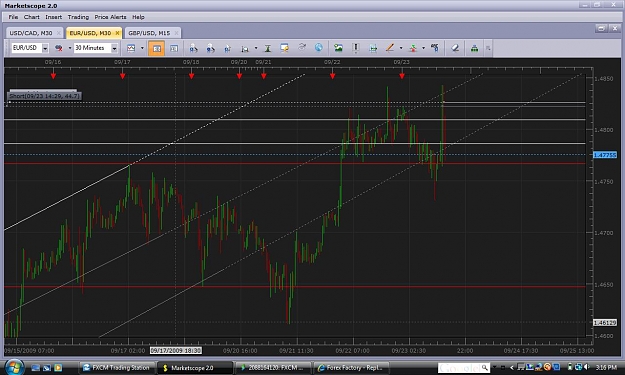Click the chart comment/note icon

tap(285, 48)
